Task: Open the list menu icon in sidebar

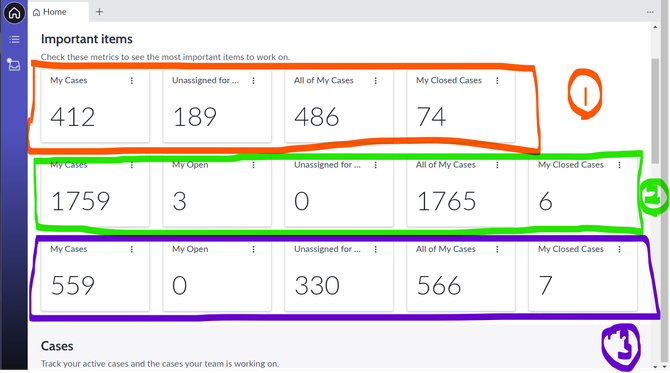Action: 14,40
